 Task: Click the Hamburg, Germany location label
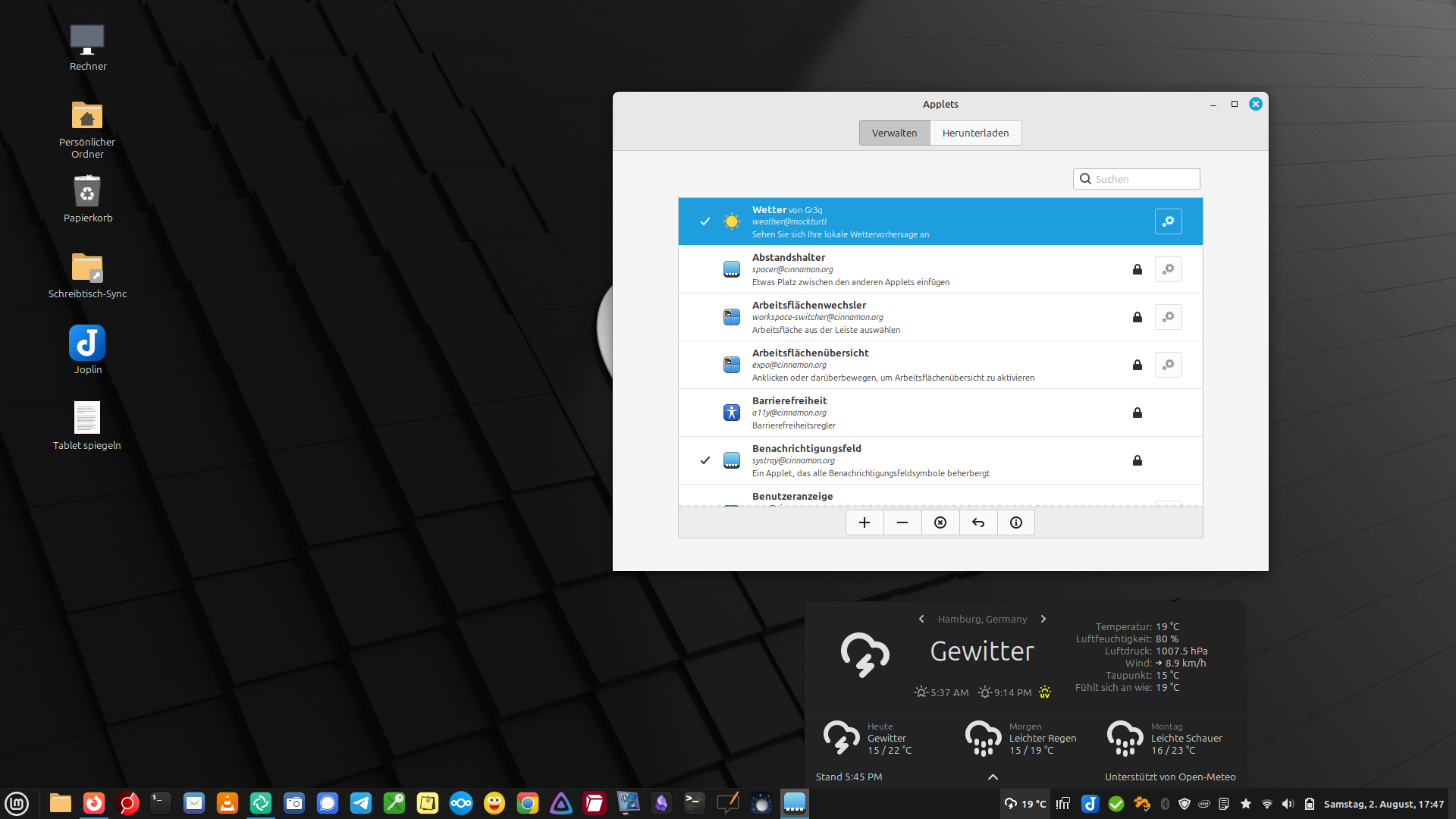(982, 619)
